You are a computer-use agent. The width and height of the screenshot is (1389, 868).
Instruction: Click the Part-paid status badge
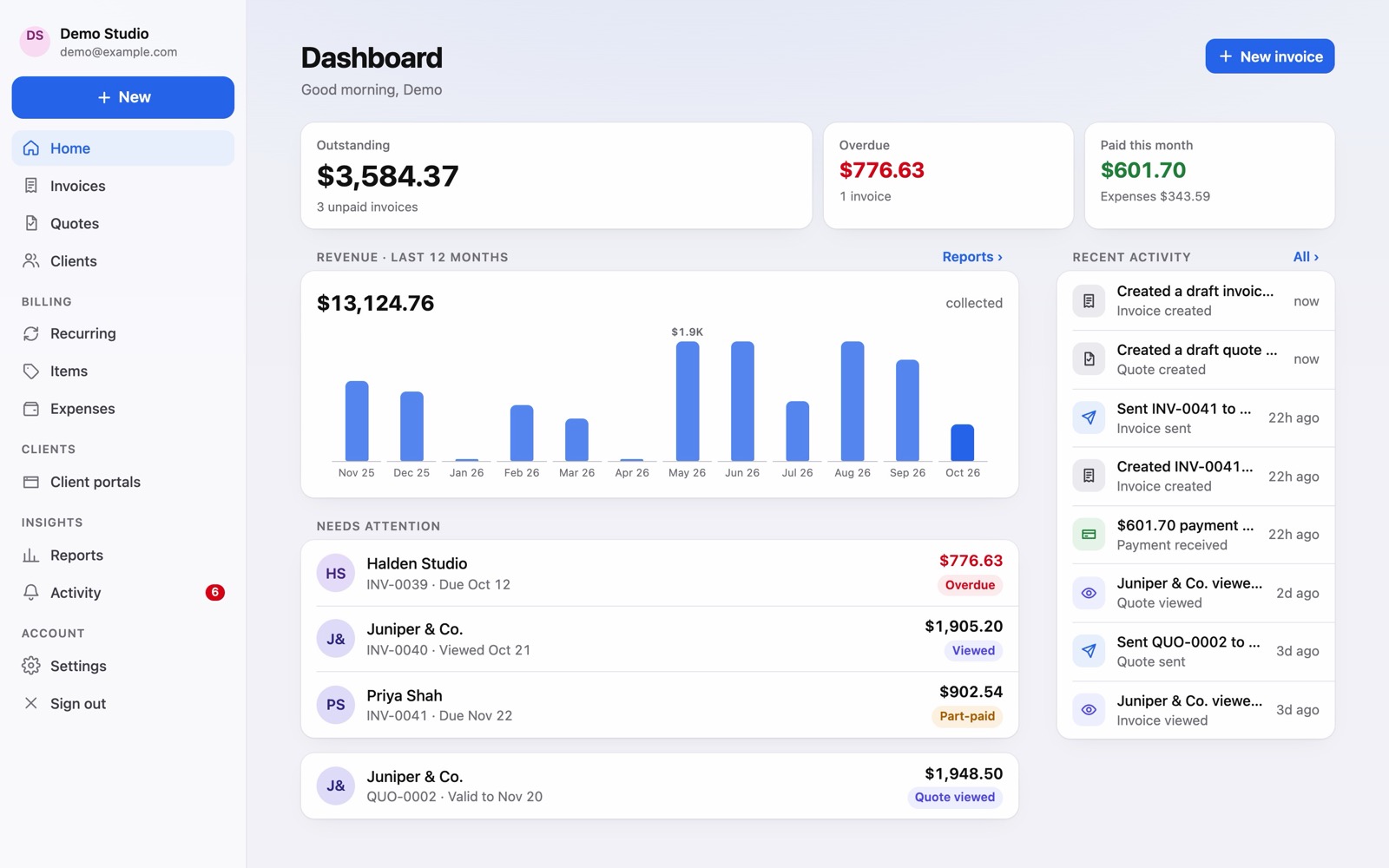tap(967, 716)
